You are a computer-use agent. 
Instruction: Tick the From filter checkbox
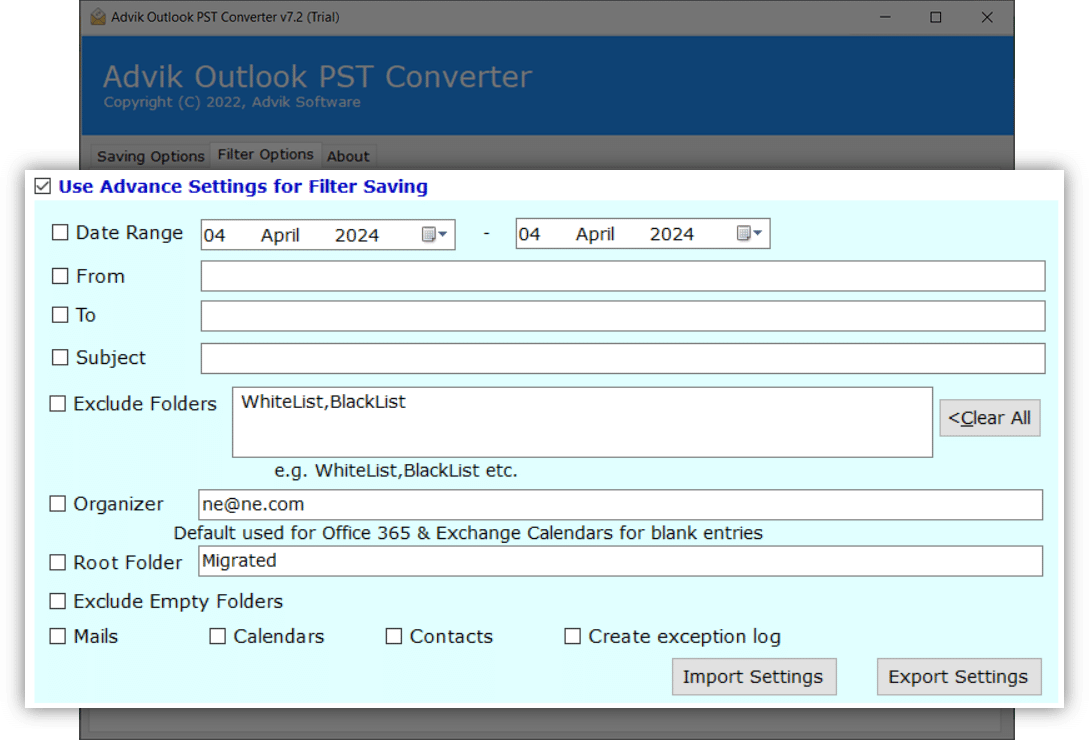tap(60, 276)
